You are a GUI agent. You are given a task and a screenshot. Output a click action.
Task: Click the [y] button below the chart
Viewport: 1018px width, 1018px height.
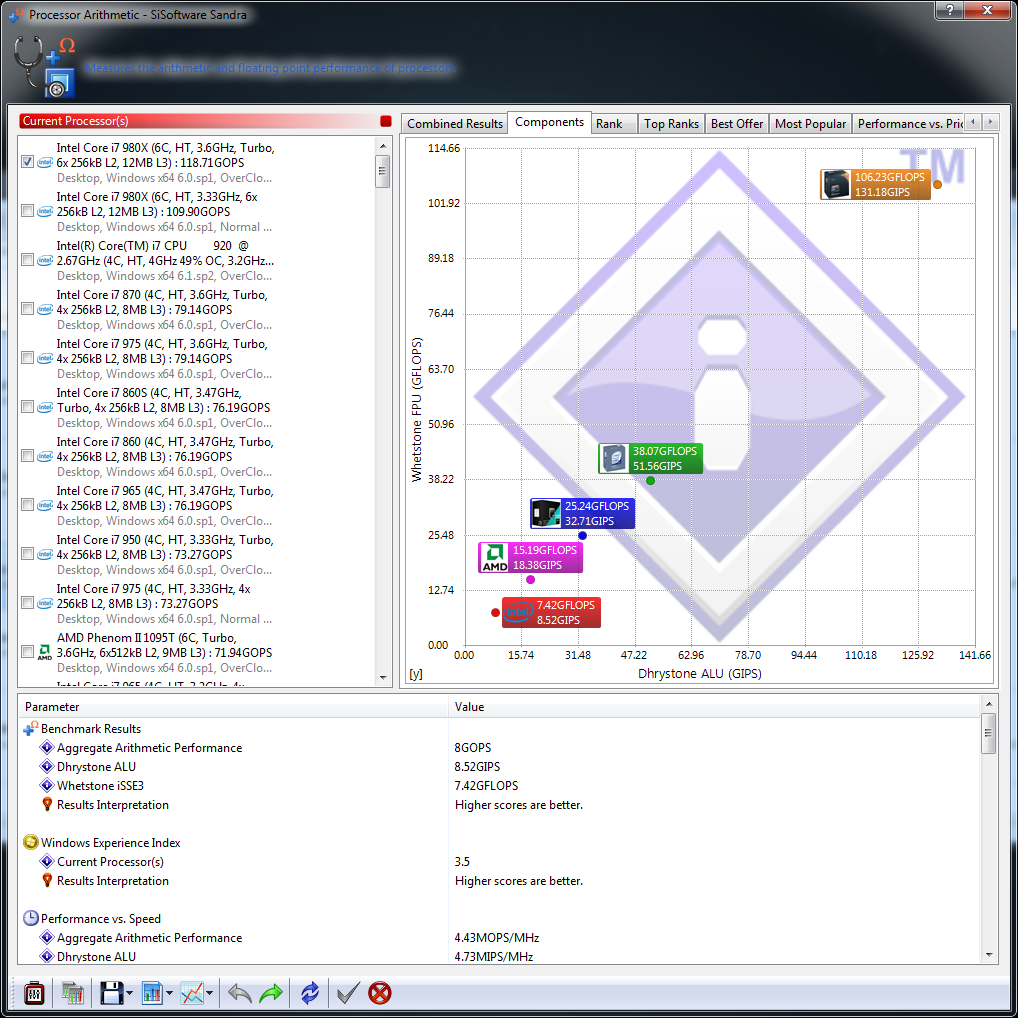click(x=416, y=674)
